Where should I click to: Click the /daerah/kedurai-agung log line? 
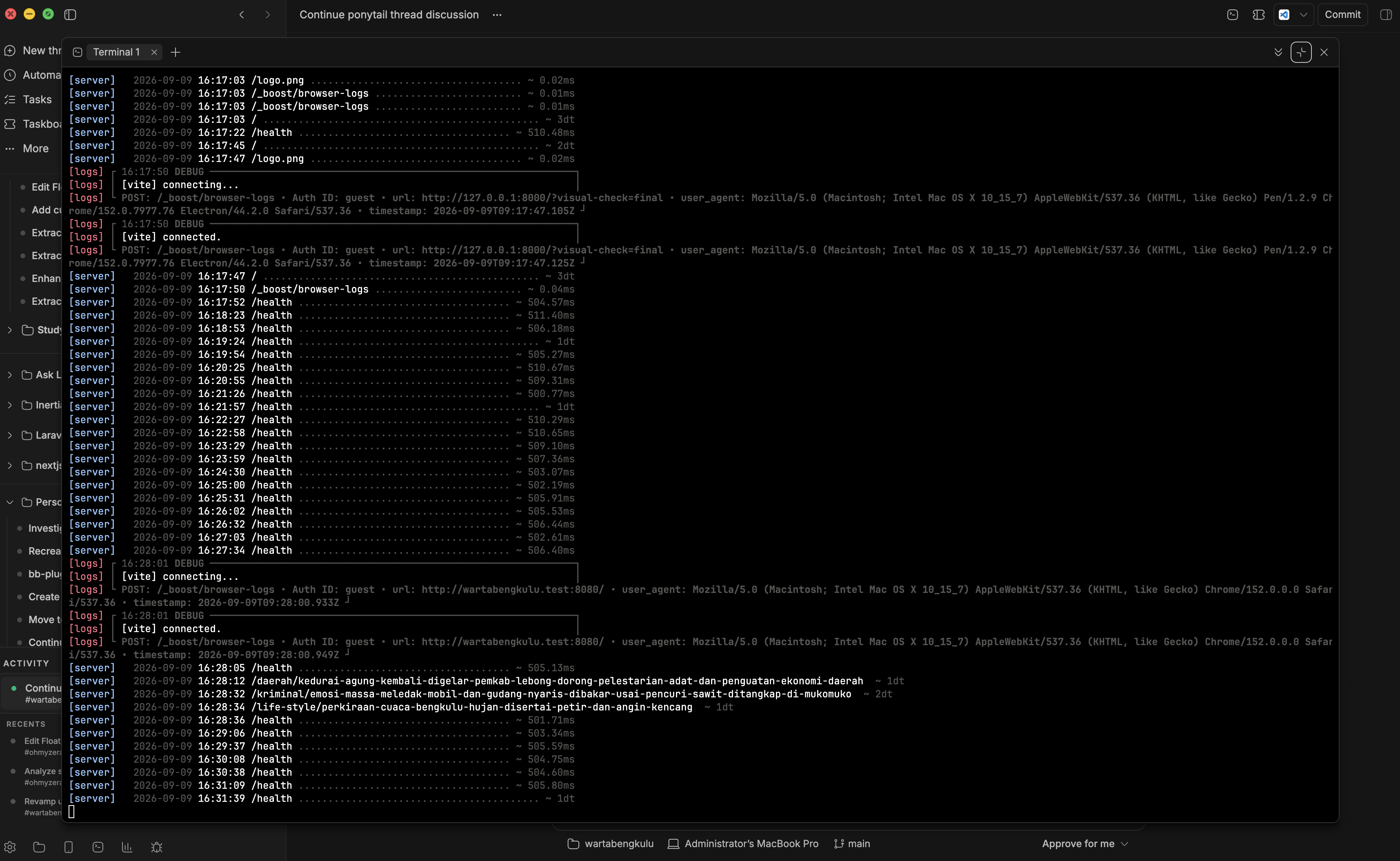pyautogui.click(x=487, y=681)
